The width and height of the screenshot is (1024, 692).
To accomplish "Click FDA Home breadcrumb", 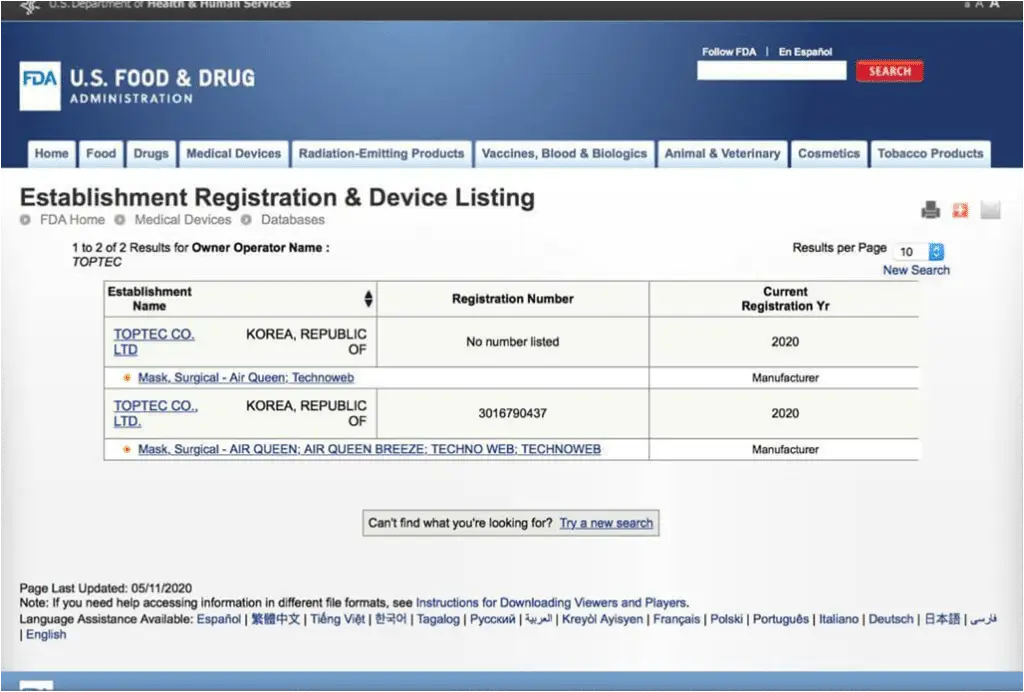I will (x=72, y=220).
